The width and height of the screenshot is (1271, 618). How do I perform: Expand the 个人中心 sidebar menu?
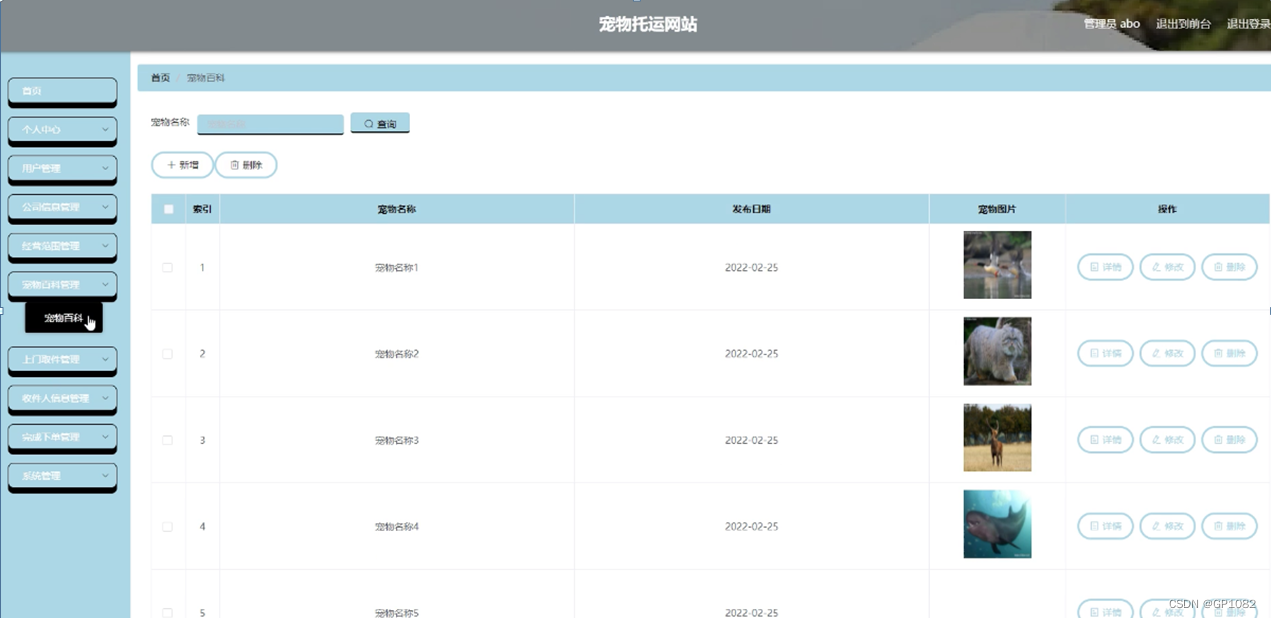coord(62,129)
